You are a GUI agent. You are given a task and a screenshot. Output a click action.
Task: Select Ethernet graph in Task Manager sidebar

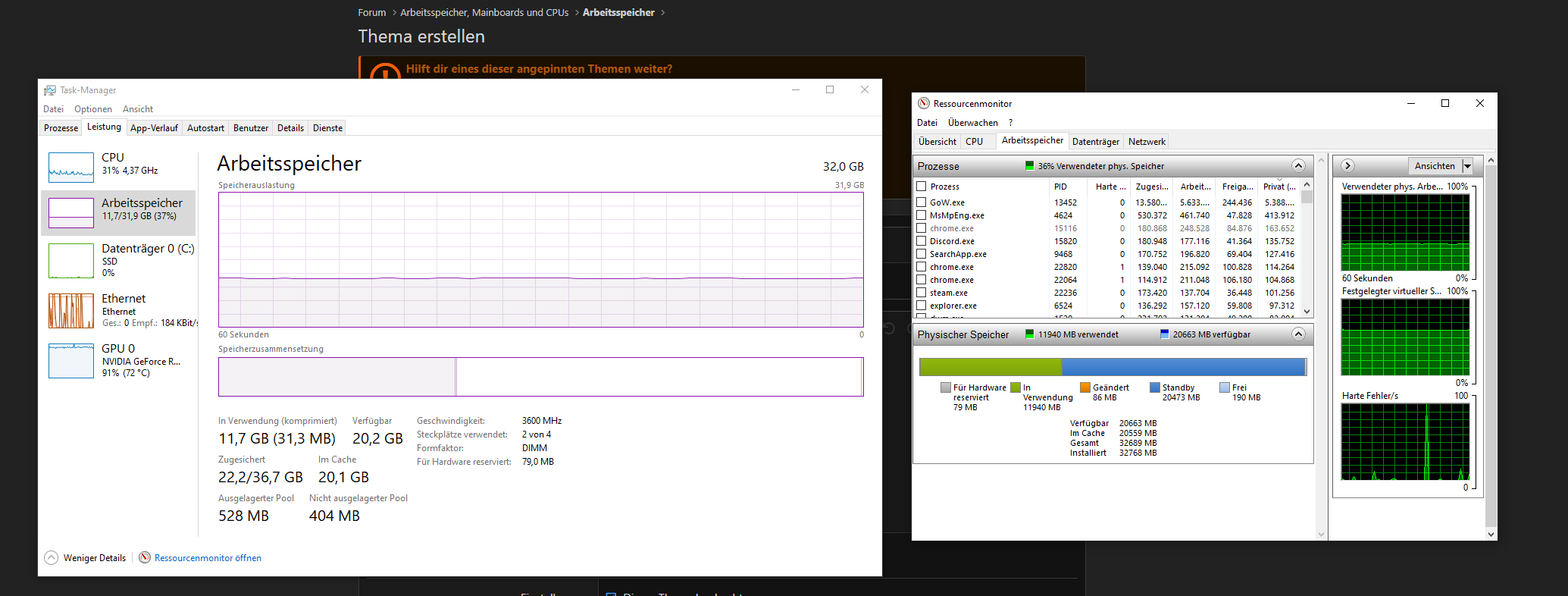pyautogui.click(x=71, y=311)
